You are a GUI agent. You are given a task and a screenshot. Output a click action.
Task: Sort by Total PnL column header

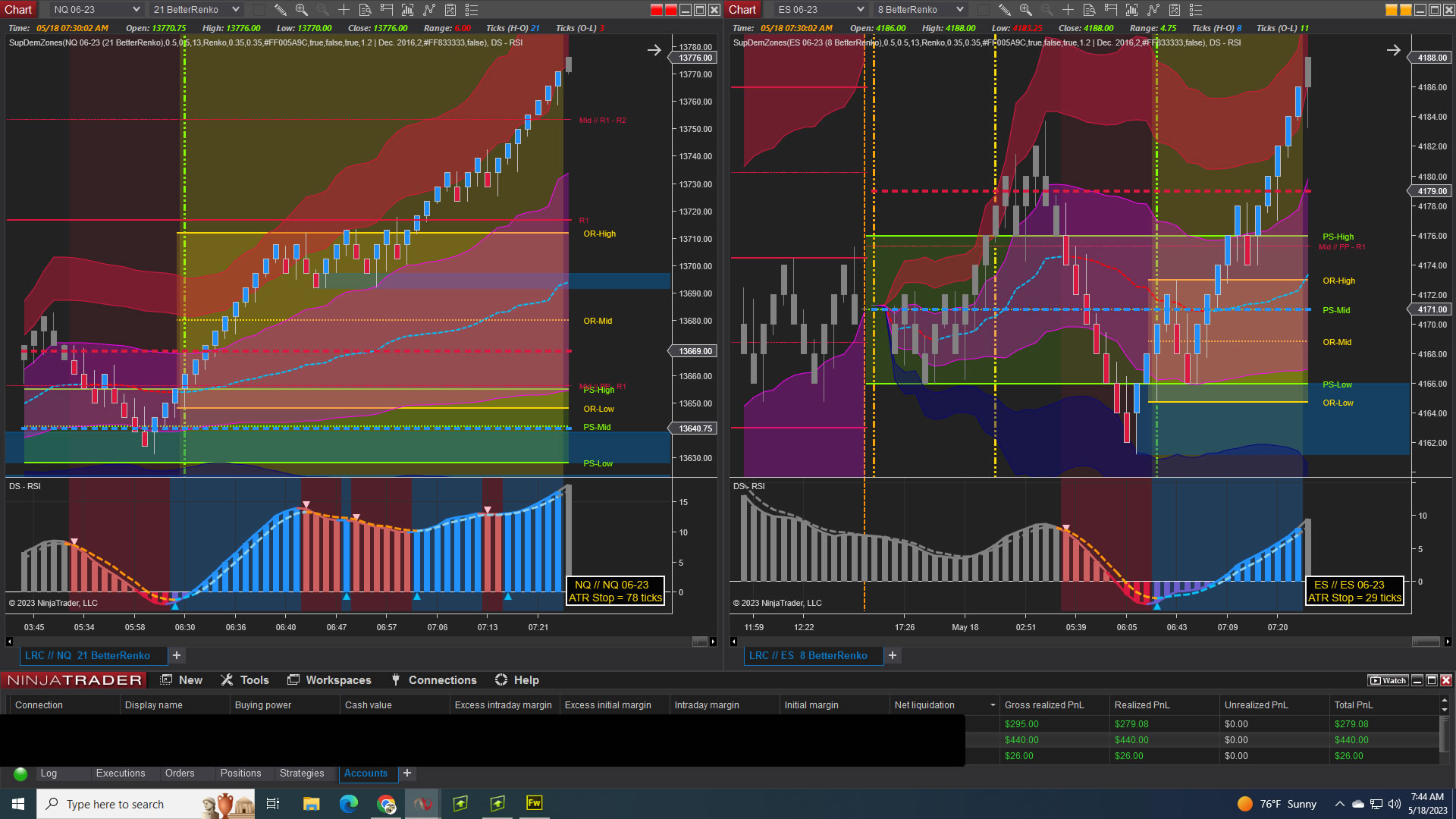1384,705
